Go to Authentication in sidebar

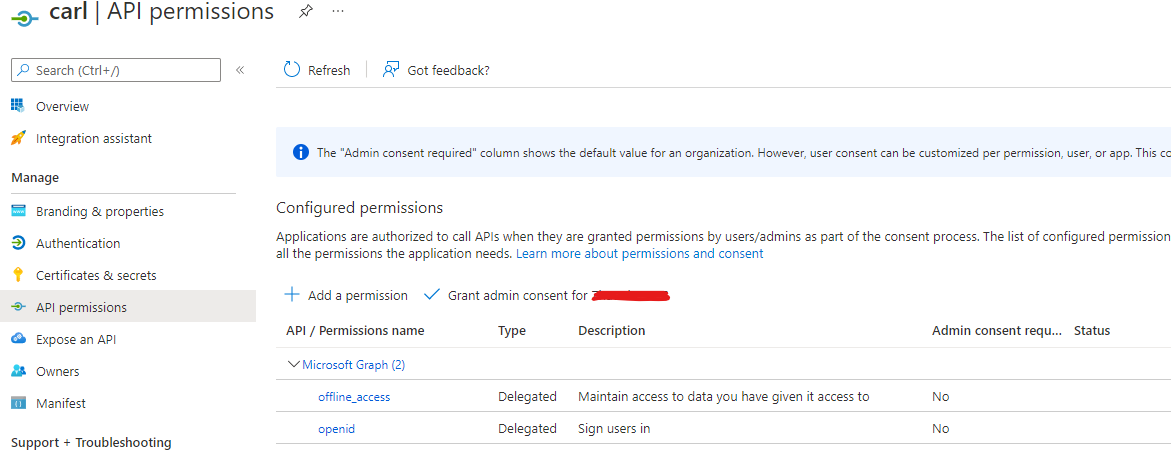pyautogui.click(x=77, y=243)
